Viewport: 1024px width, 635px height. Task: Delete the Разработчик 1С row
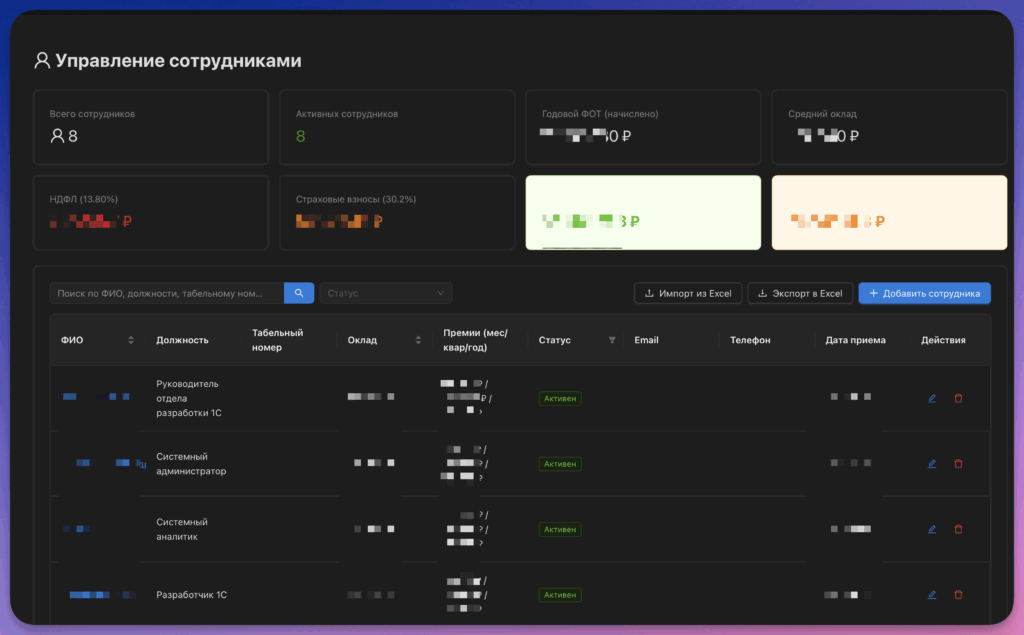point(958,594)
